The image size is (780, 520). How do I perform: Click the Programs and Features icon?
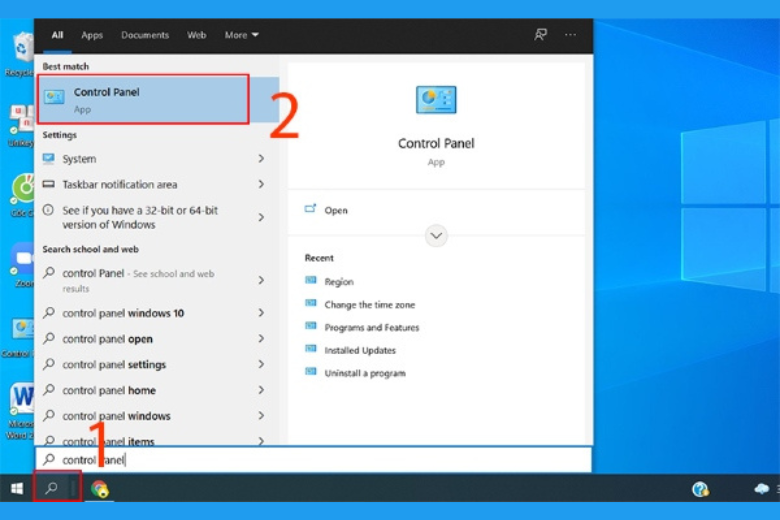311,326
